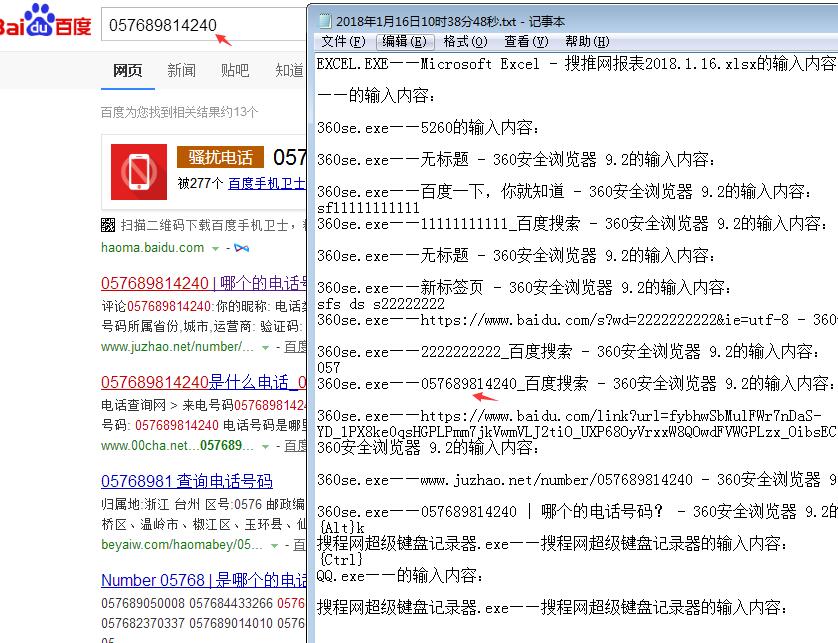Focus the Baidu search box with 057689814240
Screen dimensions: 838x643
pos(203,25)
